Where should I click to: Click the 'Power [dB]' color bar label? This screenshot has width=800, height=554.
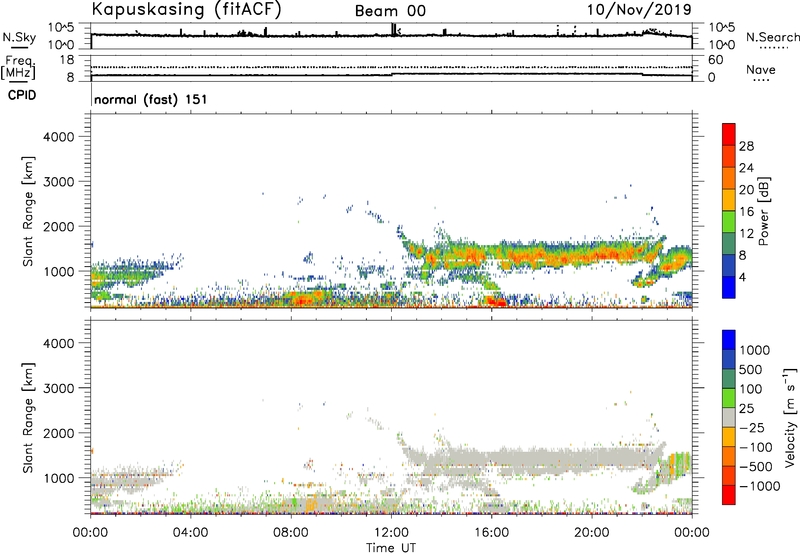click(x=764, y=211)
